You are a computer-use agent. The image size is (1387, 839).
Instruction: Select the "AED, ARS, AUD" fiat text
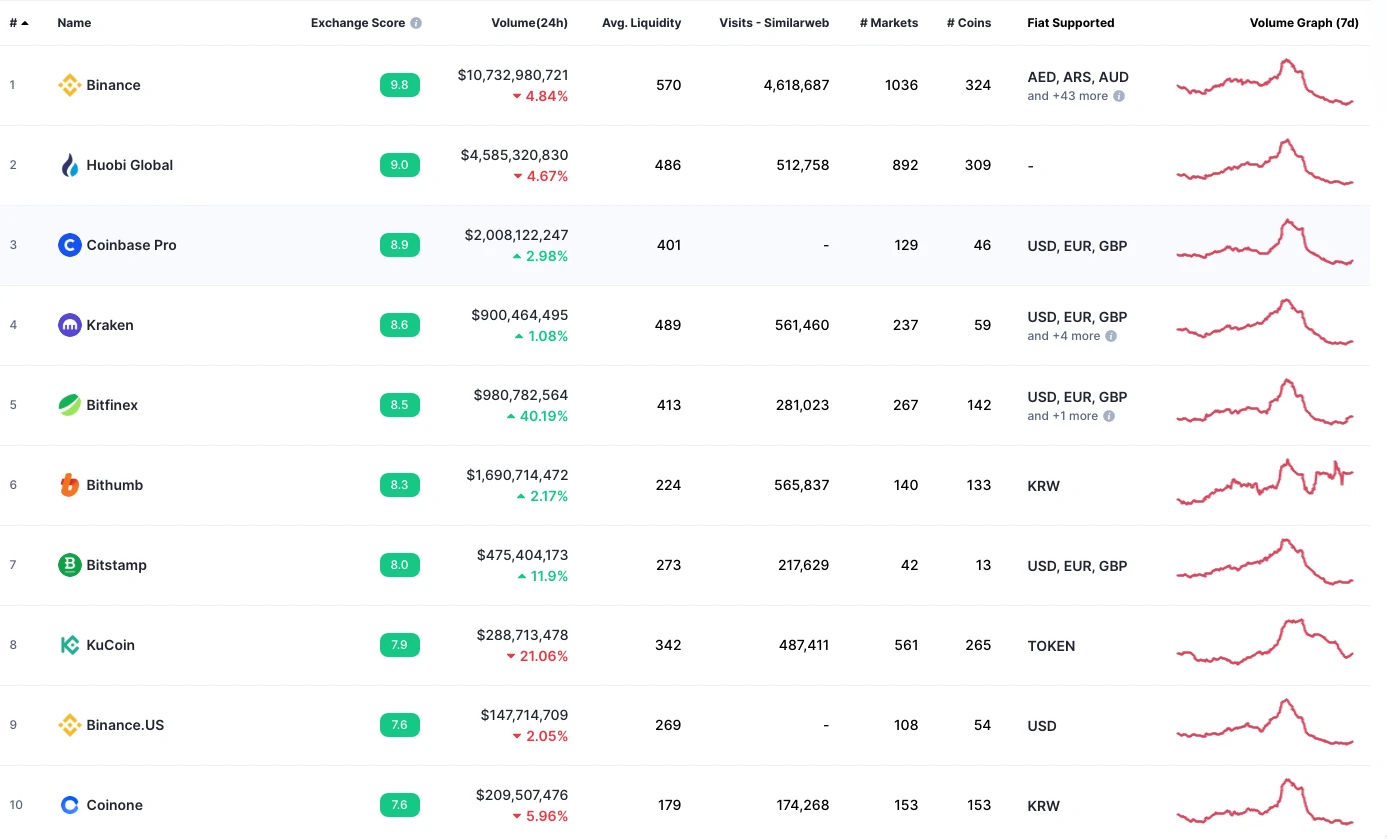coord(1078,77)
